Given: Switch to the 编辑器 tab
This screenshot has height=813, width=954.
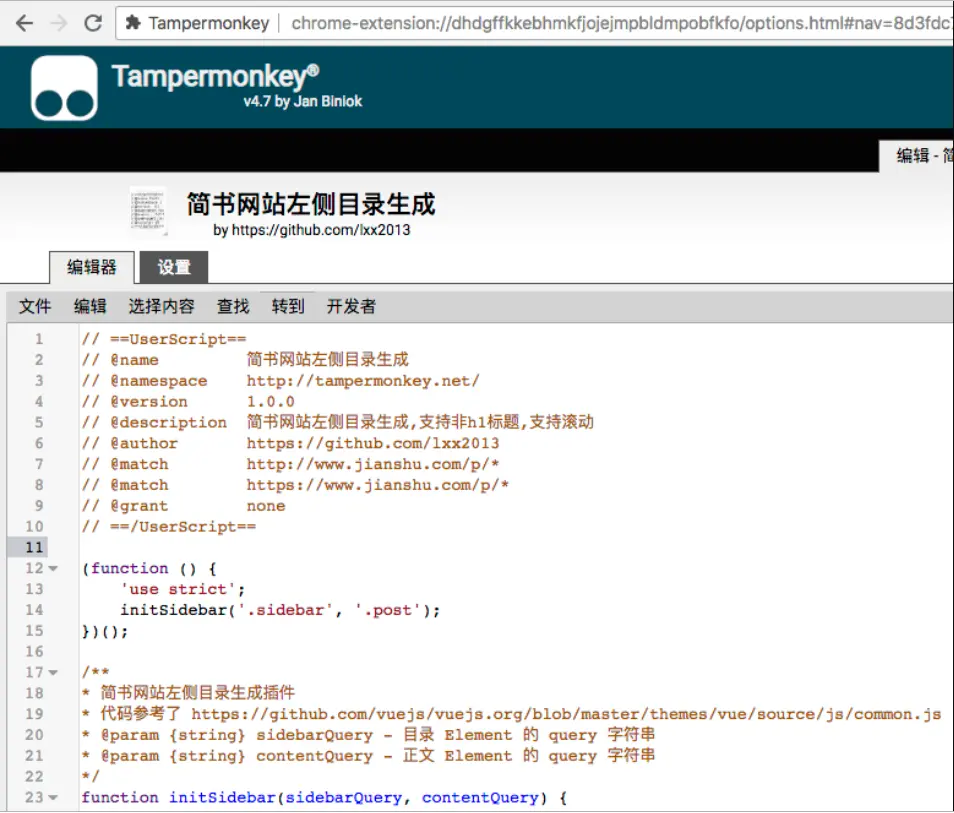Looking at the screenshot, I should tap(92, 267).
